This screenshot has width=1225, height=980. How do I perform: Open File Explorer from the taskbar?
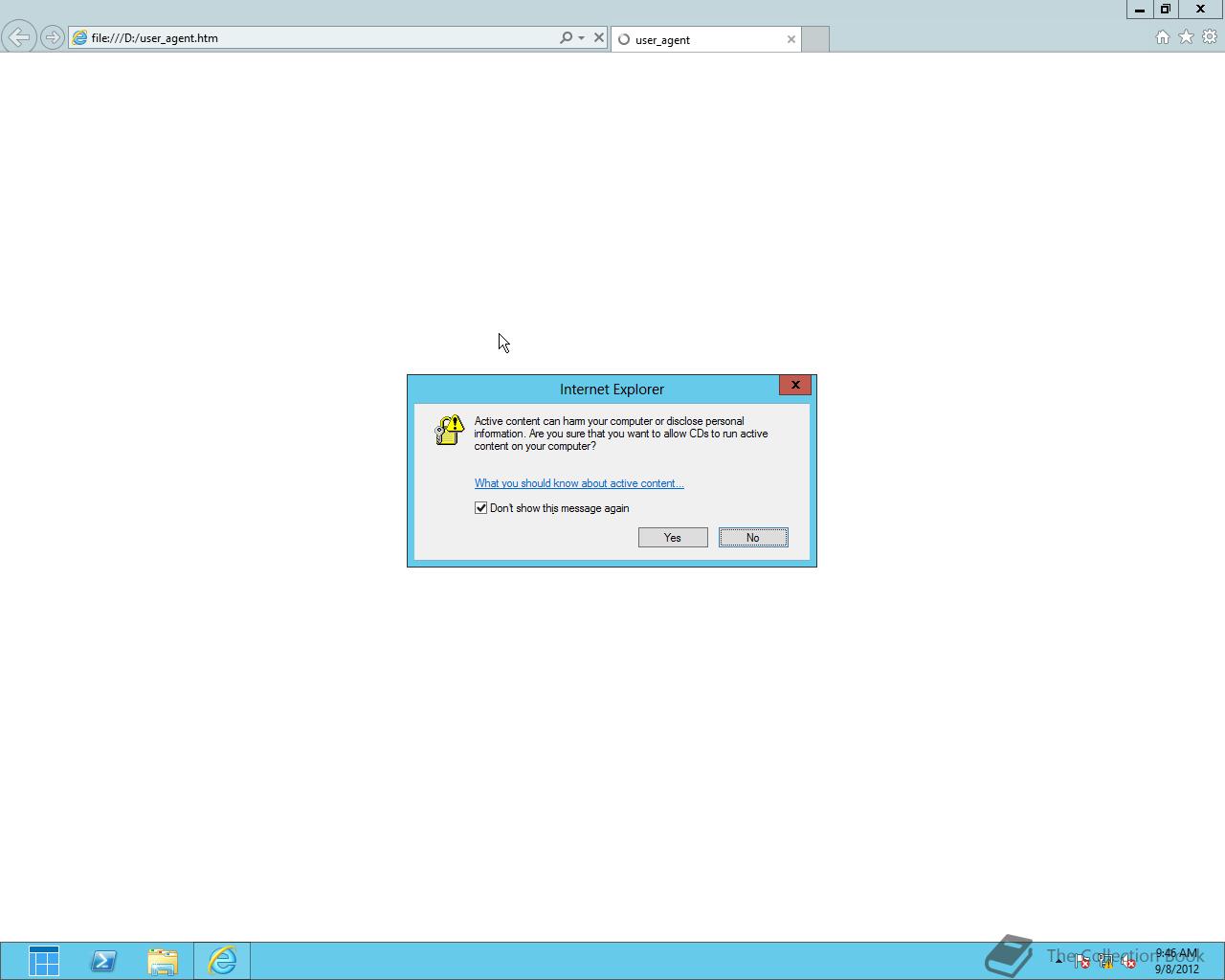point(163,961)
